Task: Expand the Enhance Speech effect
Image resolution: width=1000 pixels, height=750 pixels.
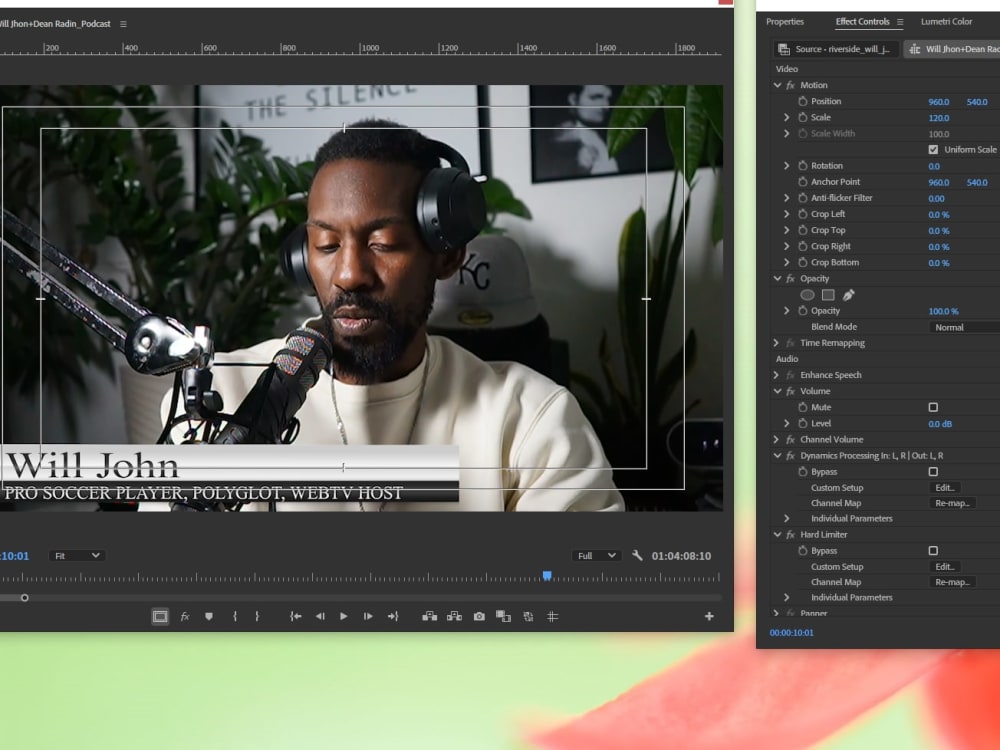Action: pyautogui.click(x=776, y=375)
